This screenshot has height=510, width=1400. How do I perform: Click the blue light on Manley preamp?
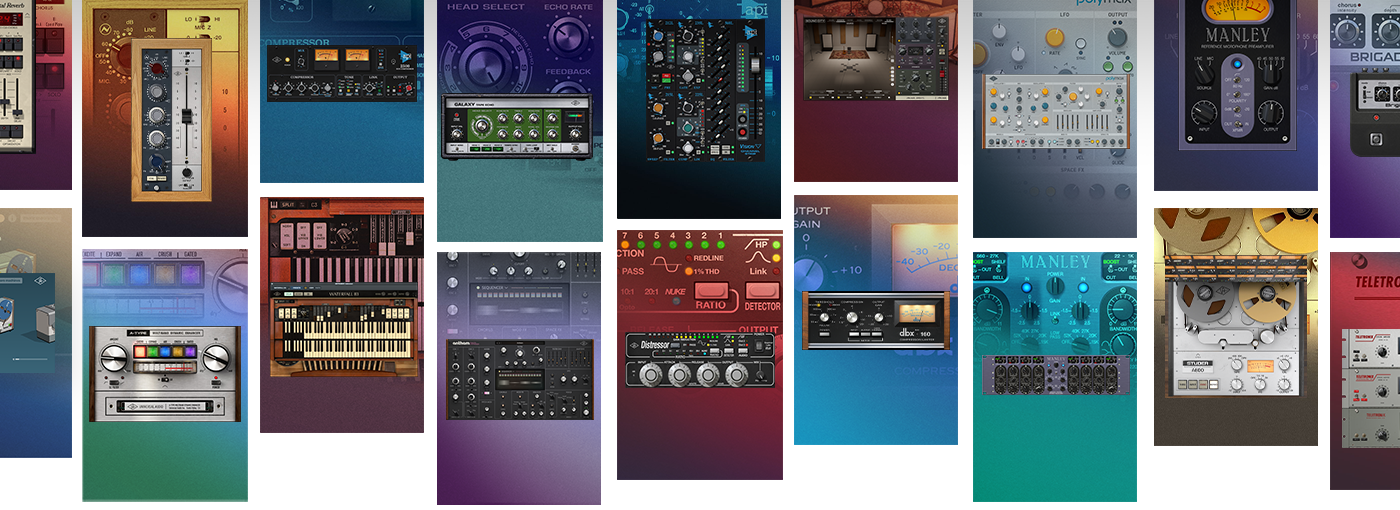[x=1237, y=65]
